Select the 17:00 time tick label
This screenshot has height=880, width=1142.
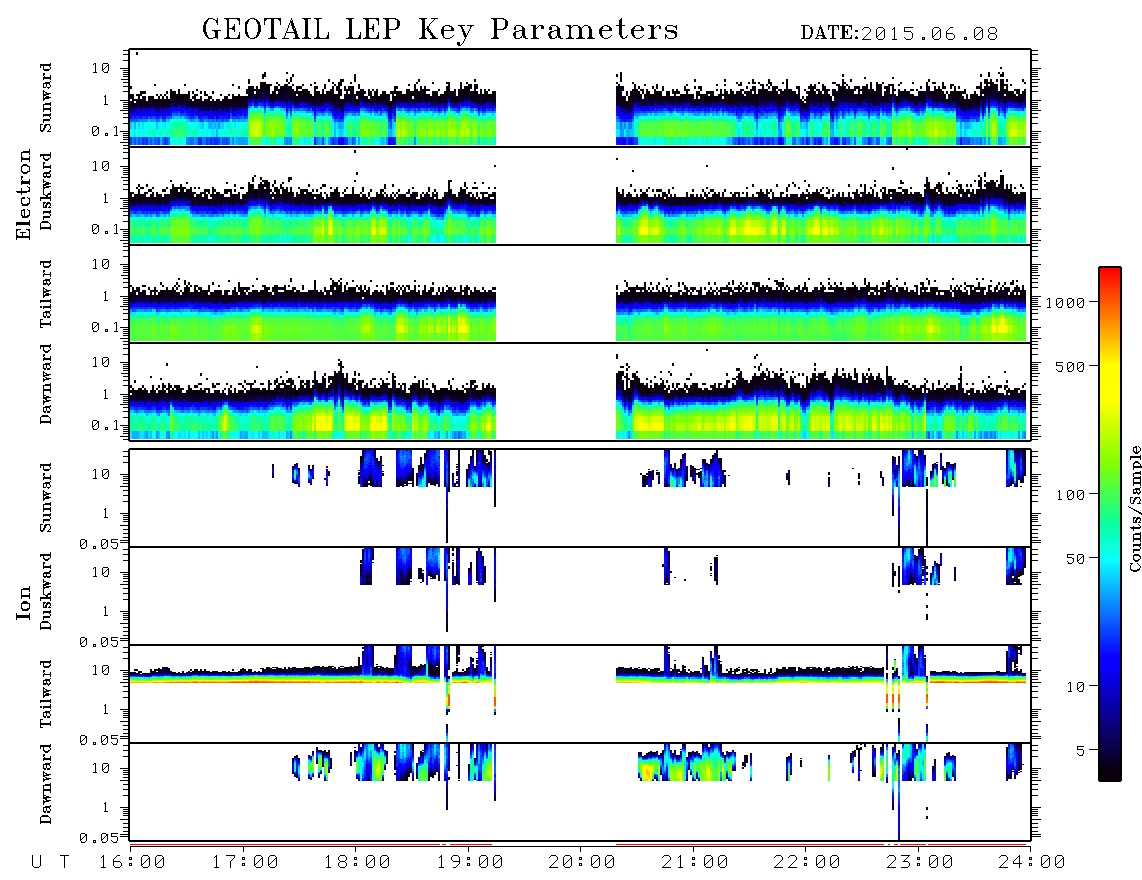pos(245,863)
